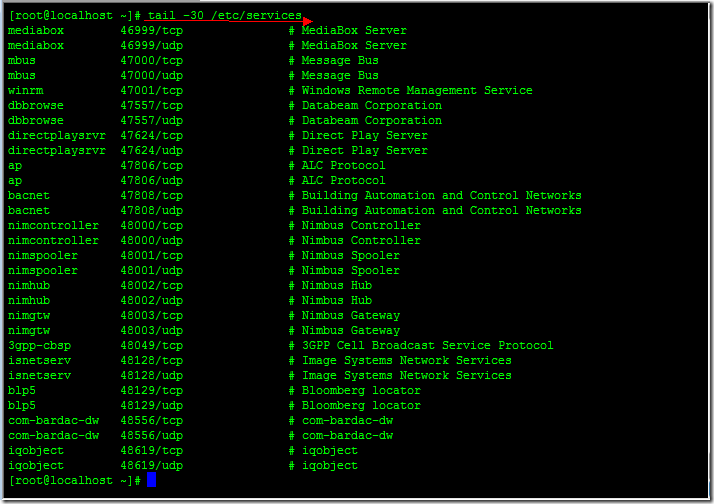This screenshot has height=504, width=714.
Task: Click the typed command tail -30 /etc/services
Action: 225,15
